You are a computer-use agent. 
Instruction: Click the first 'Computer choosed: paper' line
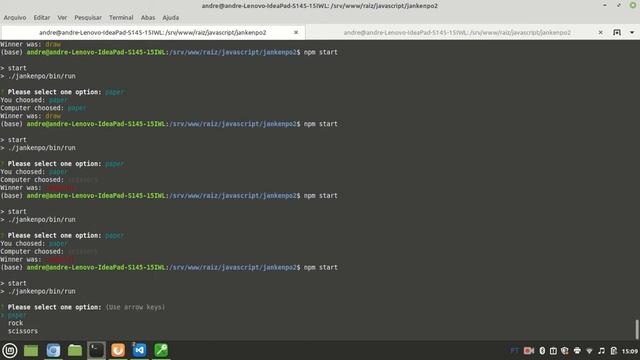coord(43,108)
